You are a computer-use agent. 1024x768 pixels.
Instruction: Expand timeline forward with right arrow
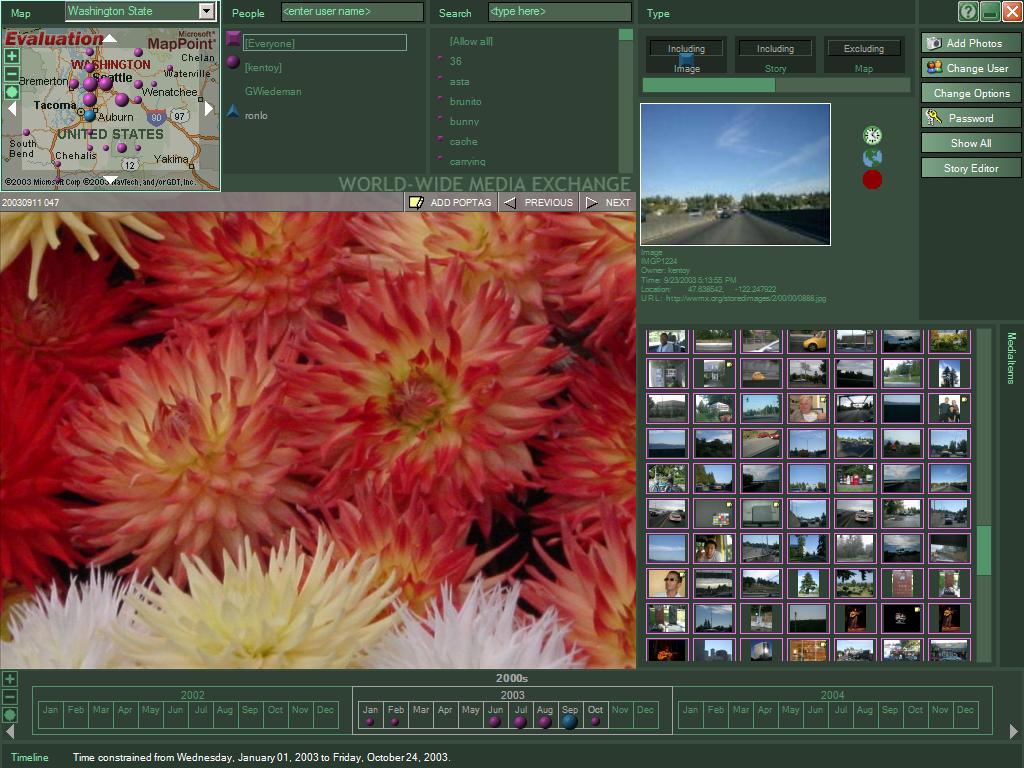(1014, 731)
